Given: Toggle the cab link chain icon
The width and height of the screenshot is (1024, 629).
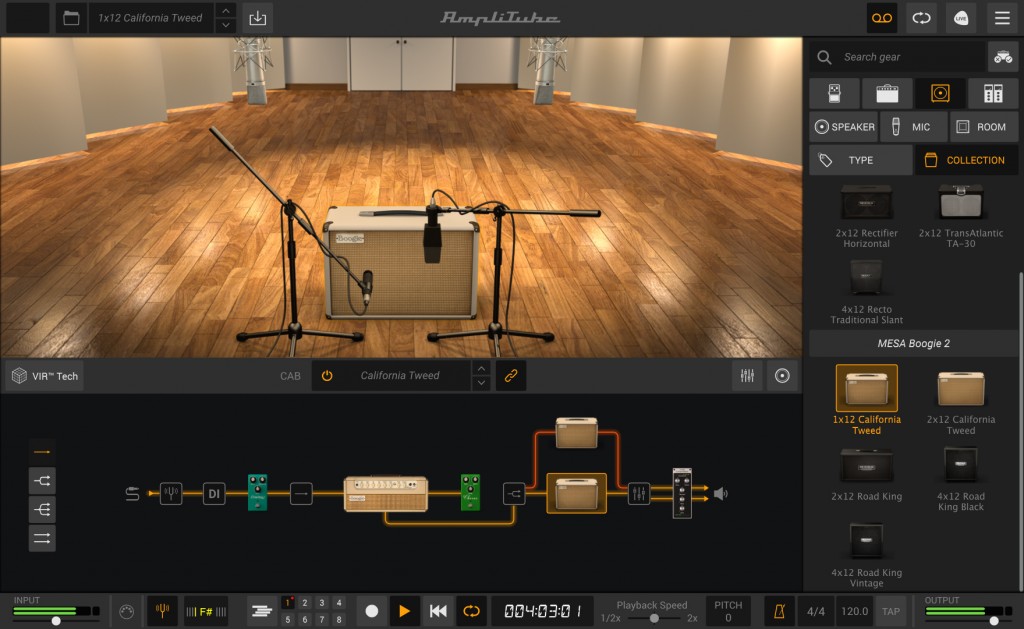Looking at the screenshot, I should tap(511, 376).
